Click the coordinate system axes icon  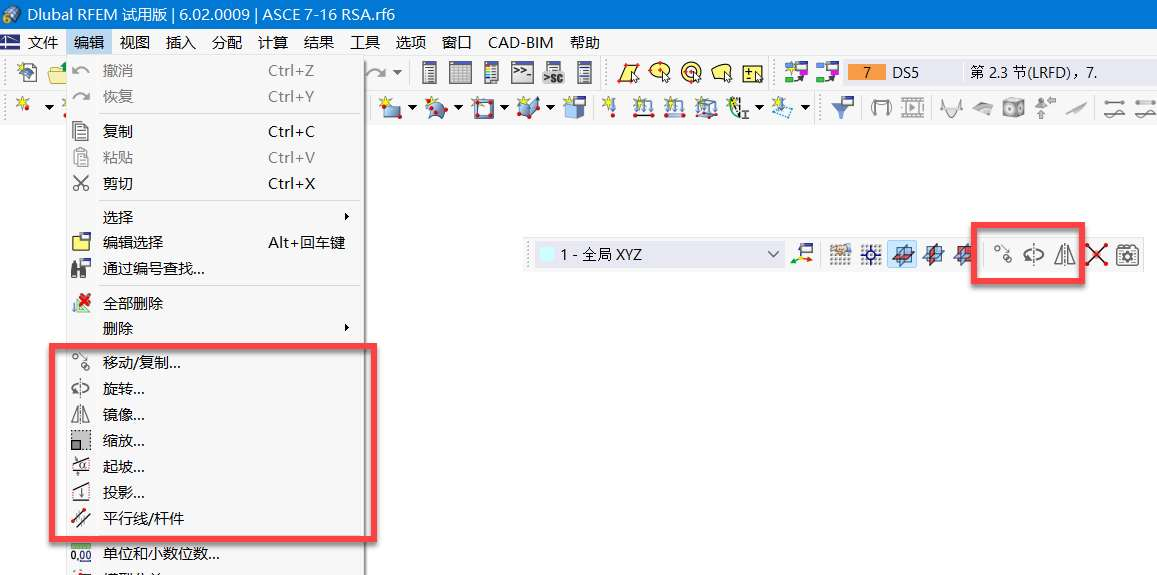(802, 255)
